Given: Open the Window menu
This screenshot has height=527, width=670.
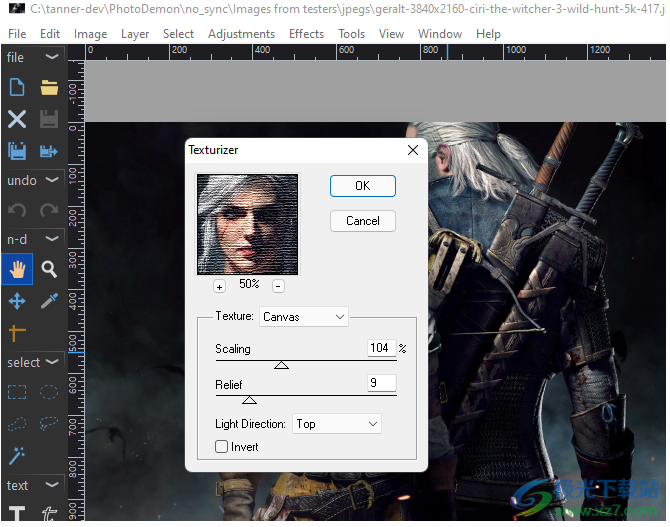Looking at the screenshot, I should tap(440, 34).
